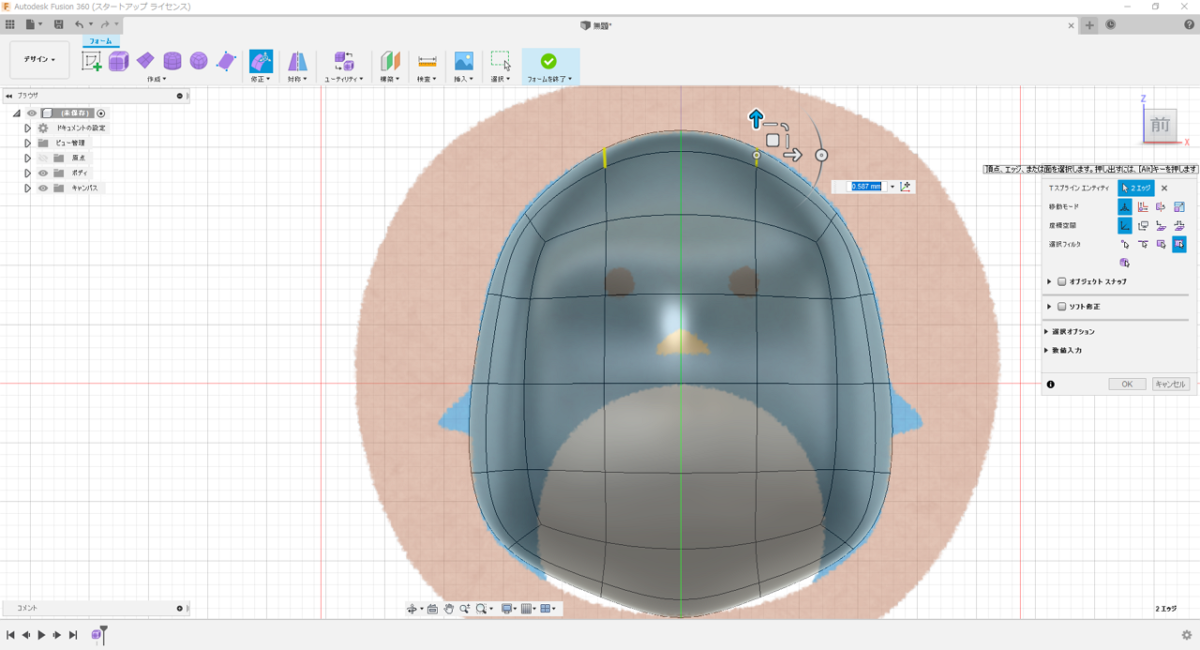Select the Box form tool
Screen dimensions: 1200x650
[x=119, y=61]
